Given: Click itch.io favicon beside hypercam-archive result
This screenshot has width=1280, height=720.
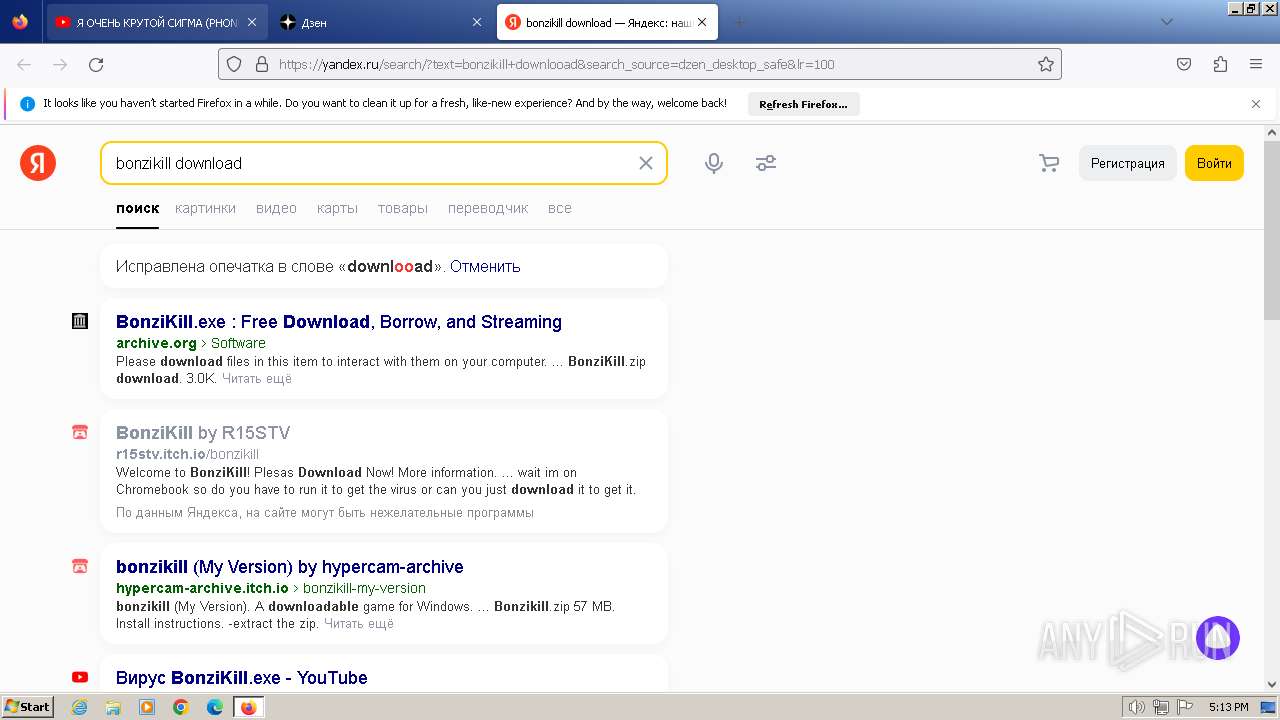Looking at the screenshot, I should [80, 566].
